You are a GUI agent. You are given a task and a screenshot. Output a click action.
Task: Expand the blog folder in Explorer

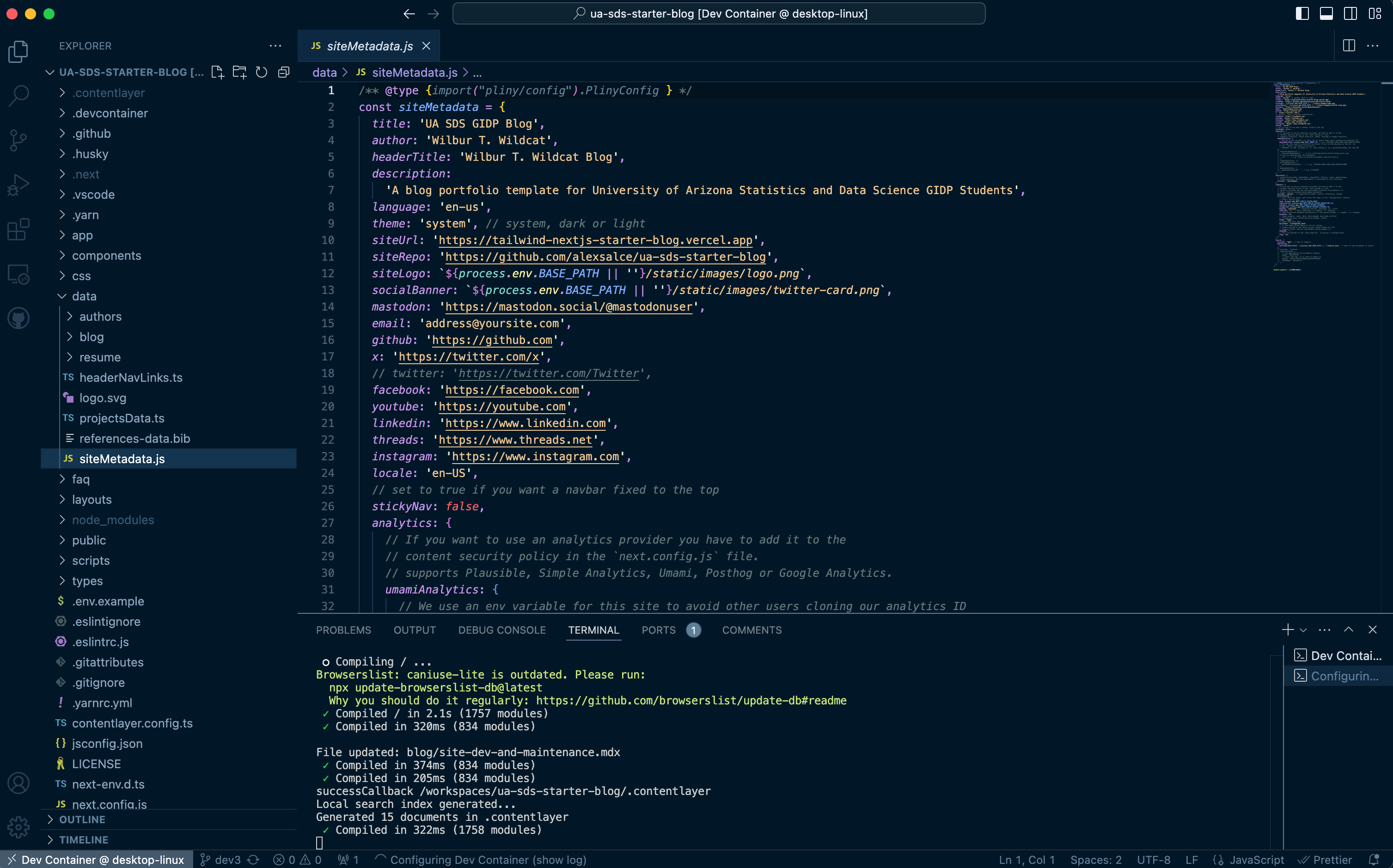[91, 336]
